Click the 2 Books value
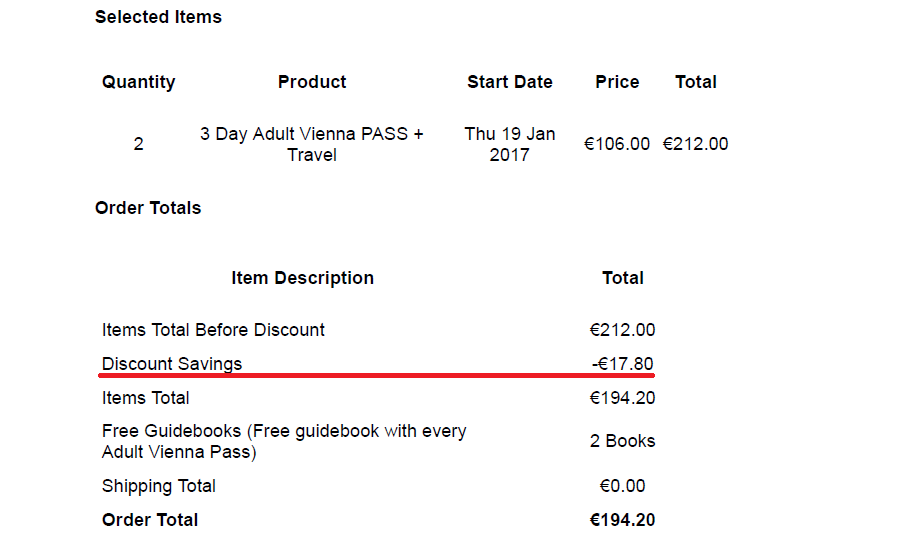Image resolution: width=902 pixels, height=538 pixels. [622, 441]
